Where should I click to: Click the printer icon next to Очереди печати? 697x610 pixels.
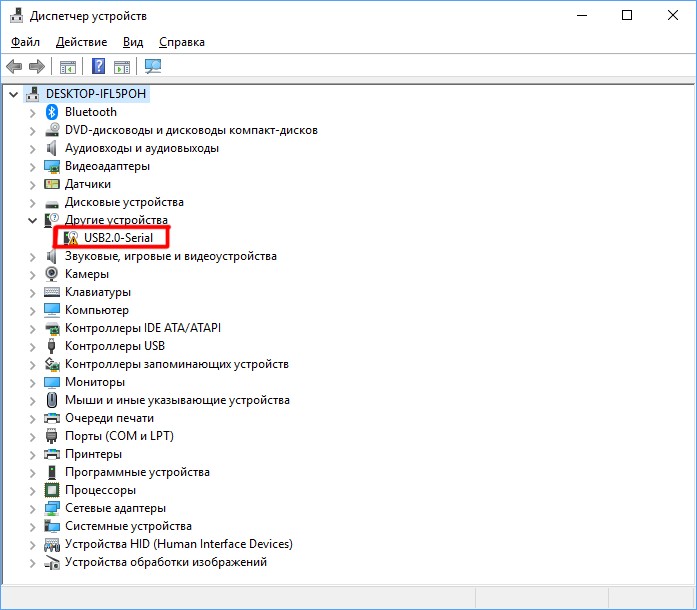click(x=52, y=418)
